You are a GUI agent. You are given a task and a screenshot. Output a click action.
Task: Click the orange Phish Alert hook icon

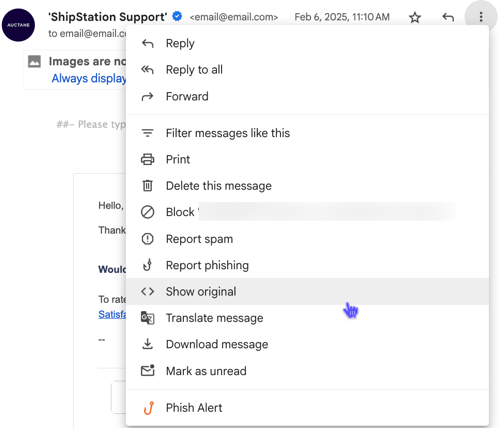(149, 408)
